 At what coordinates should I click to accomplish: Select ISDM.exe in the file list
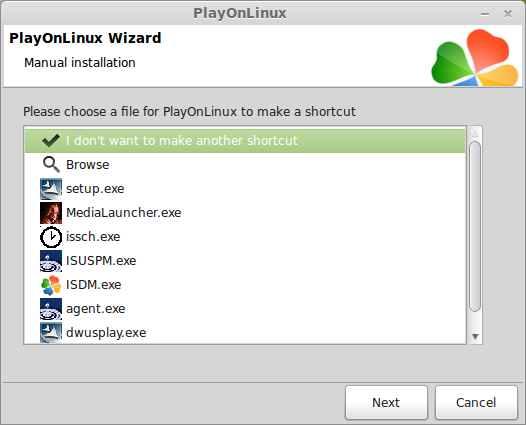245,285
